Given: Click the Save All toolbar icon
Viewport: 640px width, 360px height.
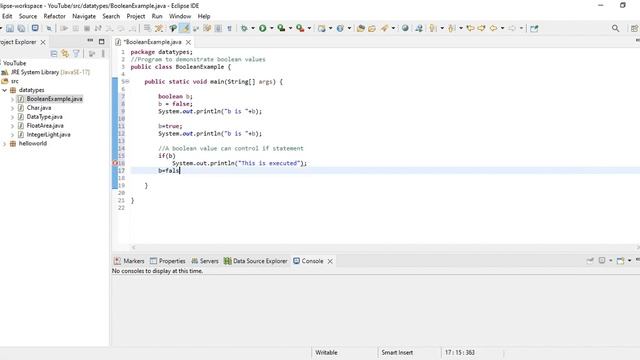Looking at the screenshot, I should point(21,28).
